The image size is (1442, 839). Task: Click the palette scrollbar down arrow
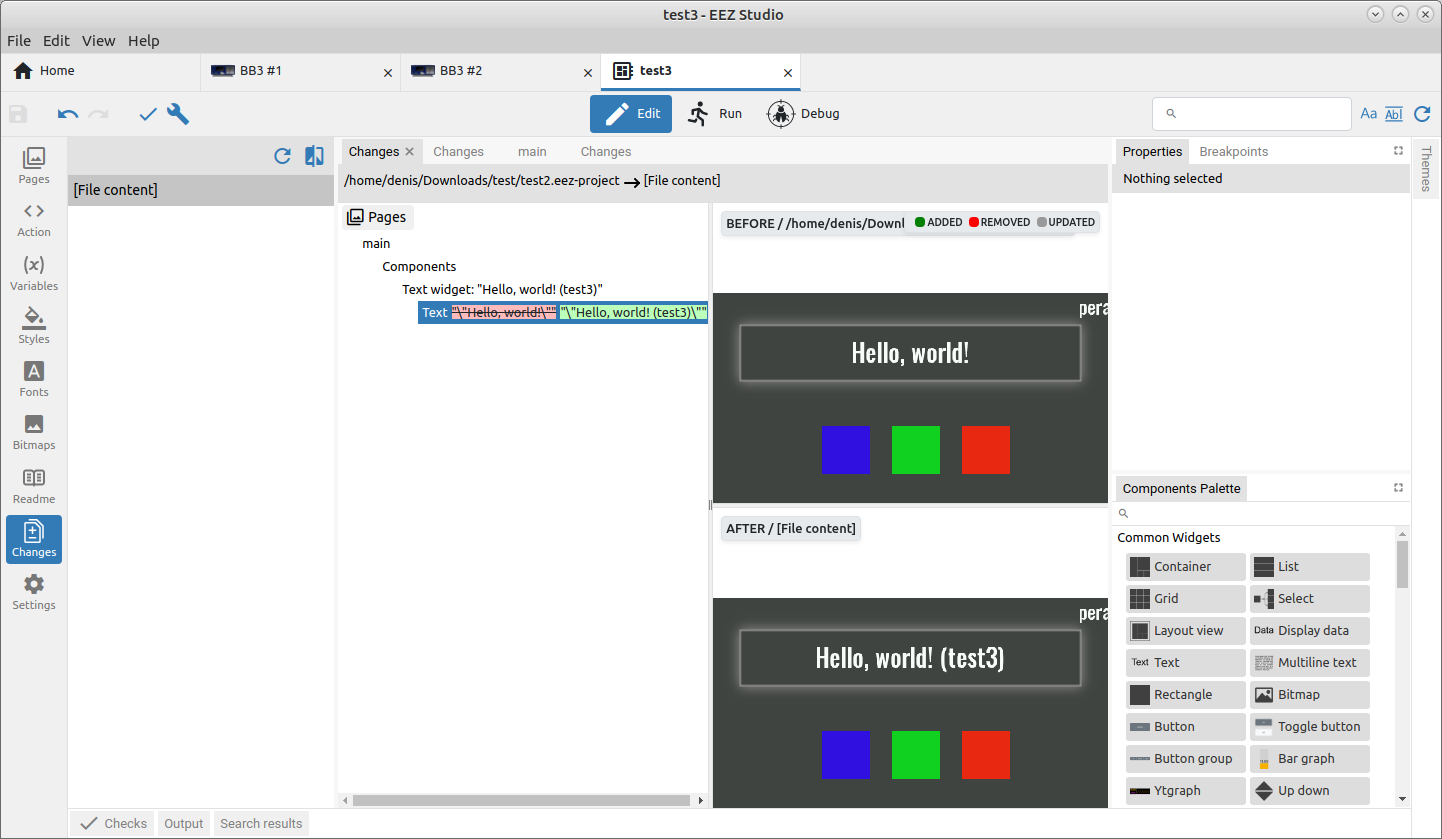pyautogui.click(x=1402, y=799)
